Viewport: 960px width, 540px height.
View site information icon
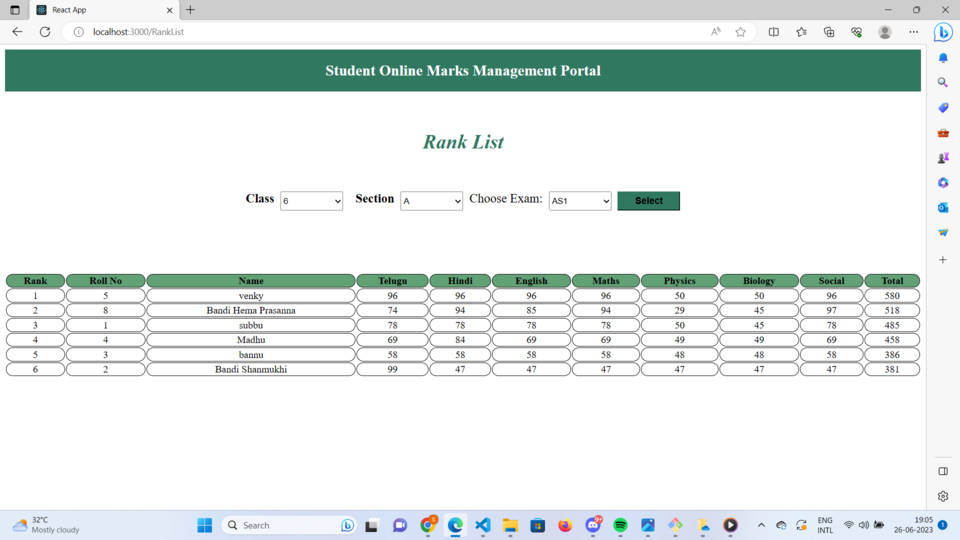[x=78, y=32]
